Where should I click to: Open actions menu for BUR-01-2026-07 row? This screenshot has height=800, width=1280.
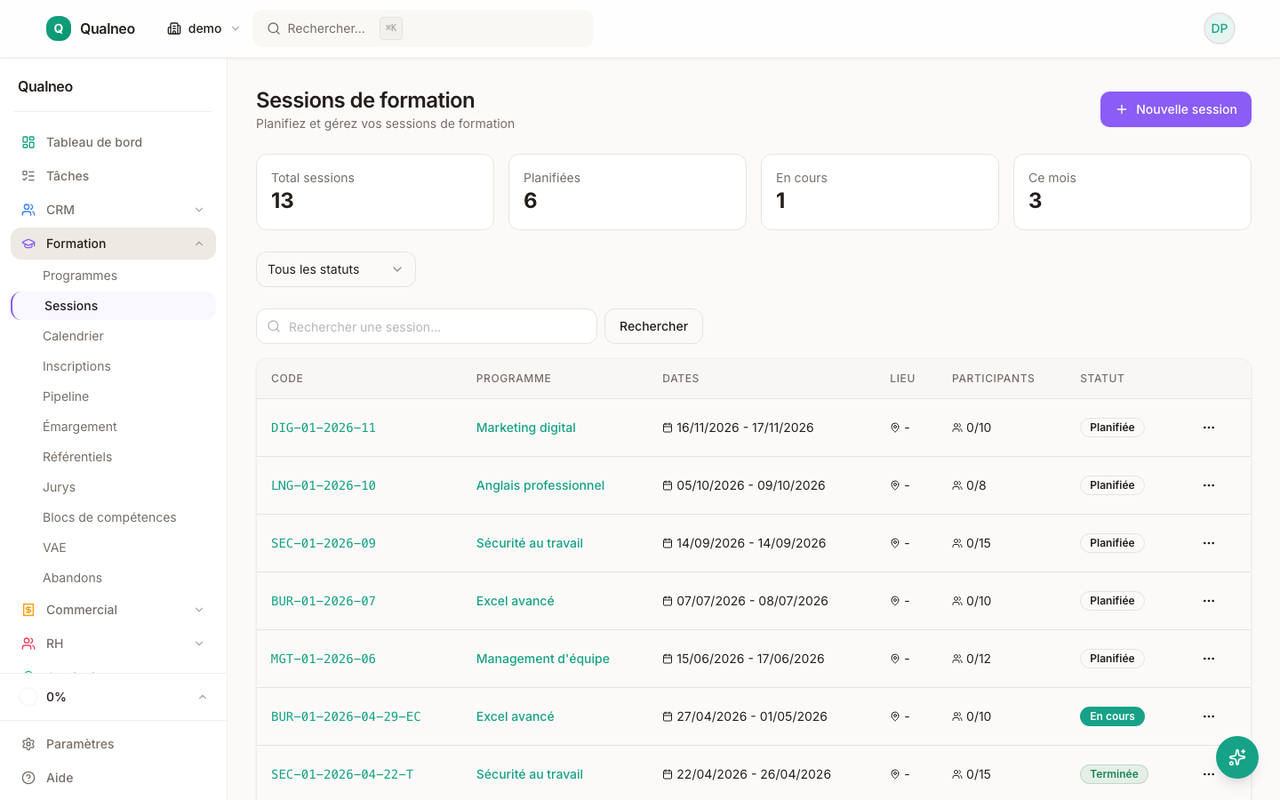[x=1209, y=601]
